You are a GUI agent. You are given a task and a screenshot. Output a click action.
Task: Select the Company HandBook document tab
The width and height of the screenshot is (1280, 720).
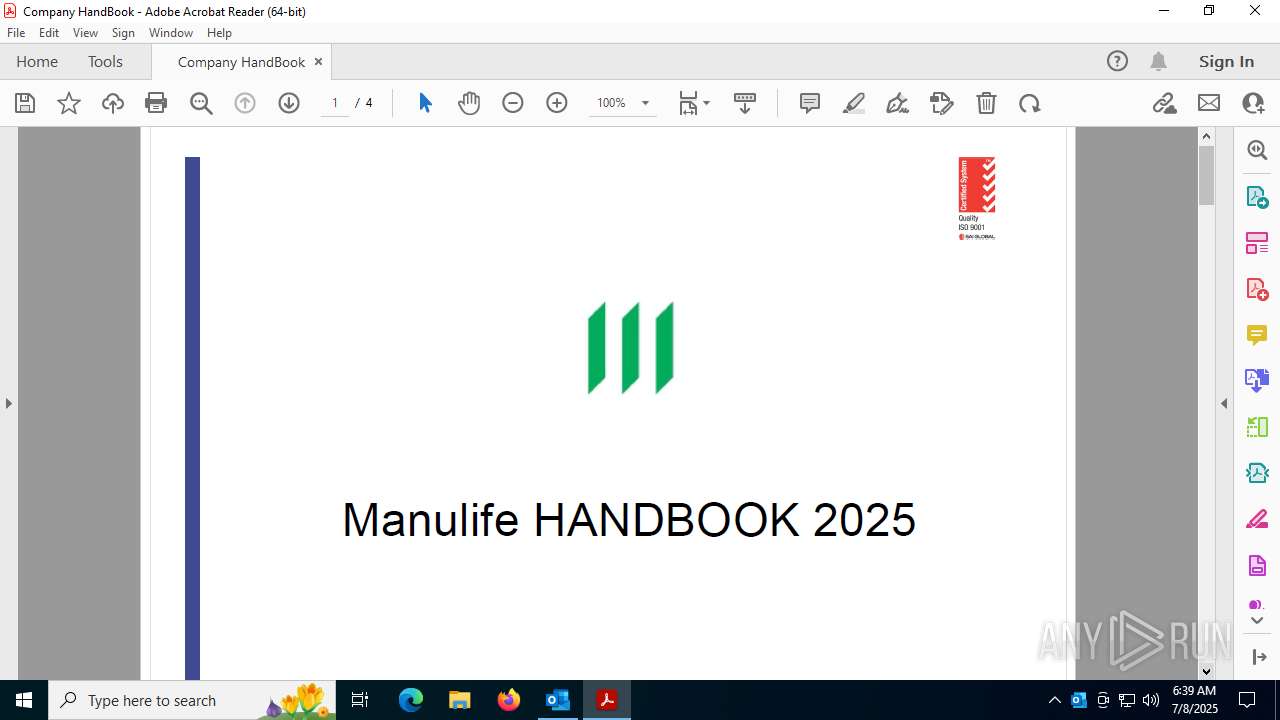241,62
